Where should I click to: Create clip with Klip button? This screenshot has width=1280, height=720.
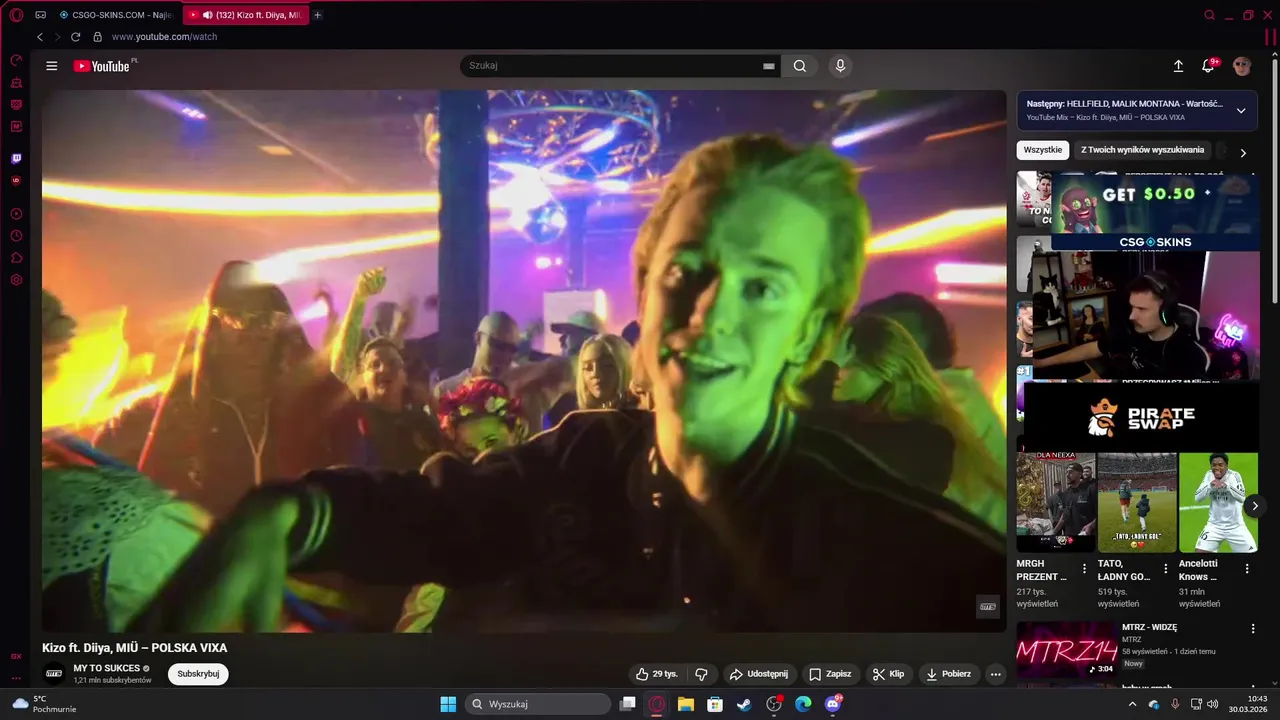click(x=888, y=674)
